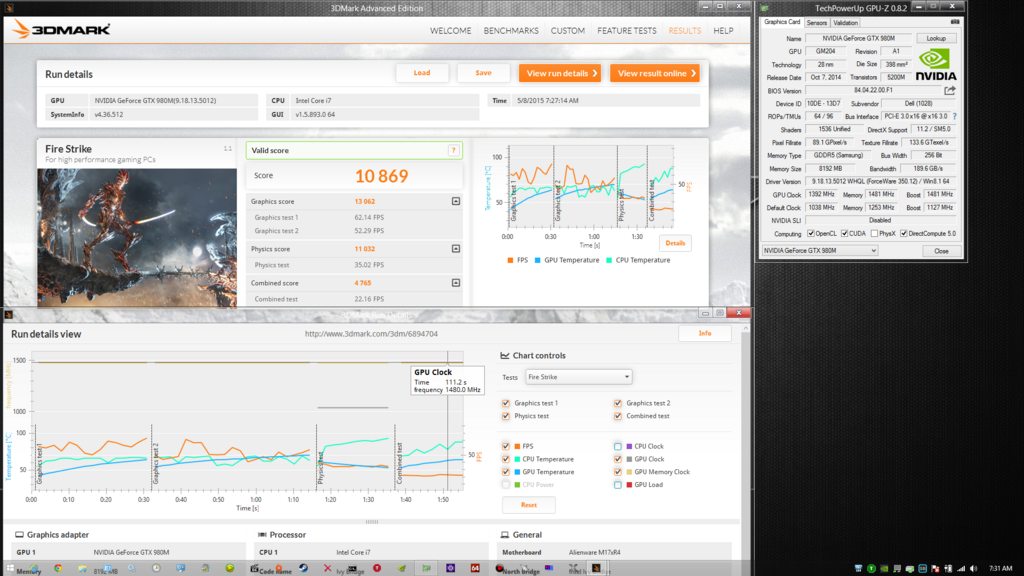Uncheck the GPU Clock checkbox

point(617,459)
